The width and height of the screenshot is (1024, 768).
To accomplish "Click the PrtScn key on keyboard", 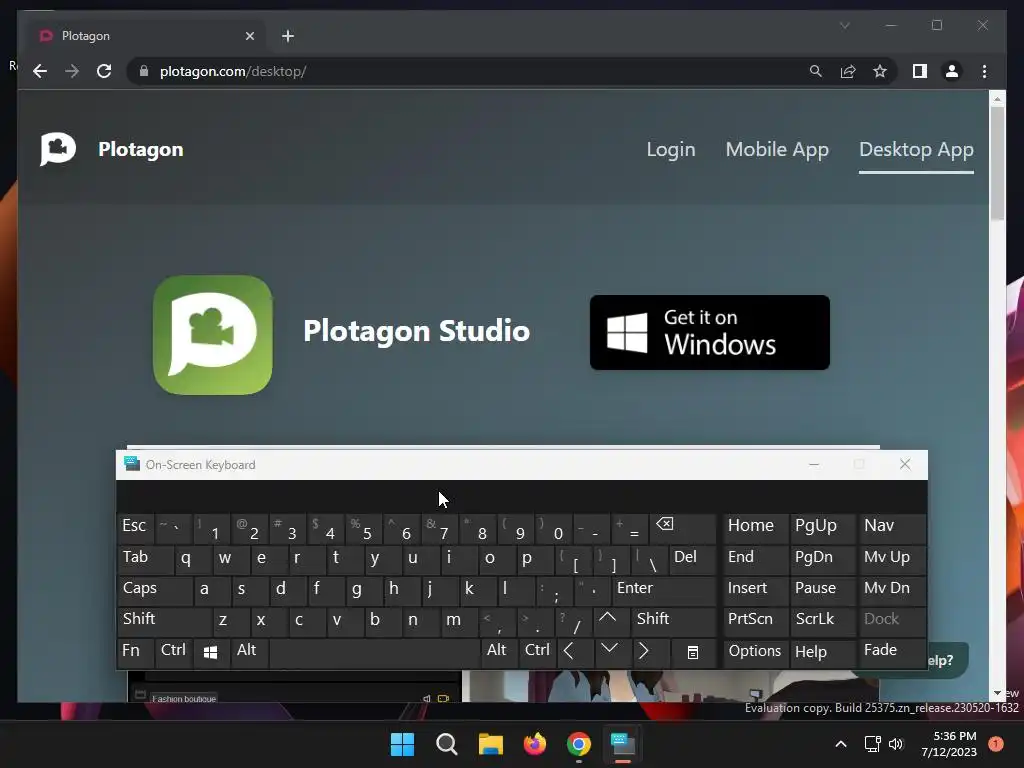I will coord(755,620).
